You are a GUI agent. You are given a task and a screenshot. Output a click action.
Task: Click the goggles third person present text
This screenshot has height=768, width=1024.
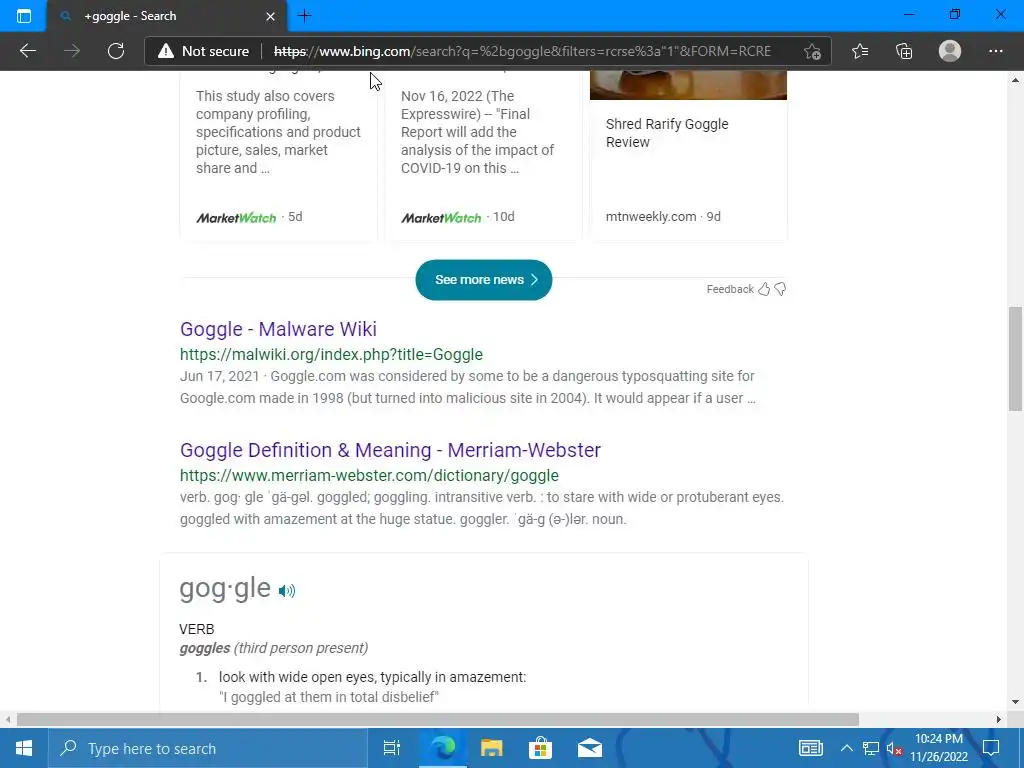(274, 648)
